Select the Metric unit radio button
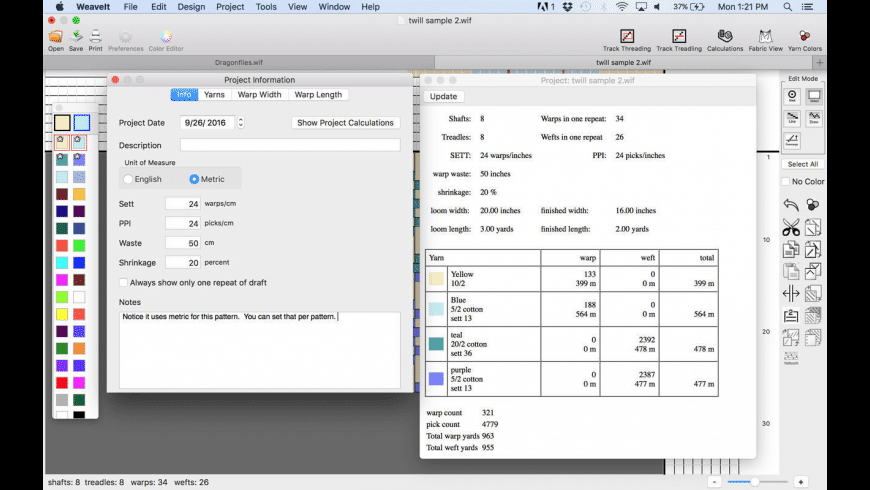 click(194, 179)
